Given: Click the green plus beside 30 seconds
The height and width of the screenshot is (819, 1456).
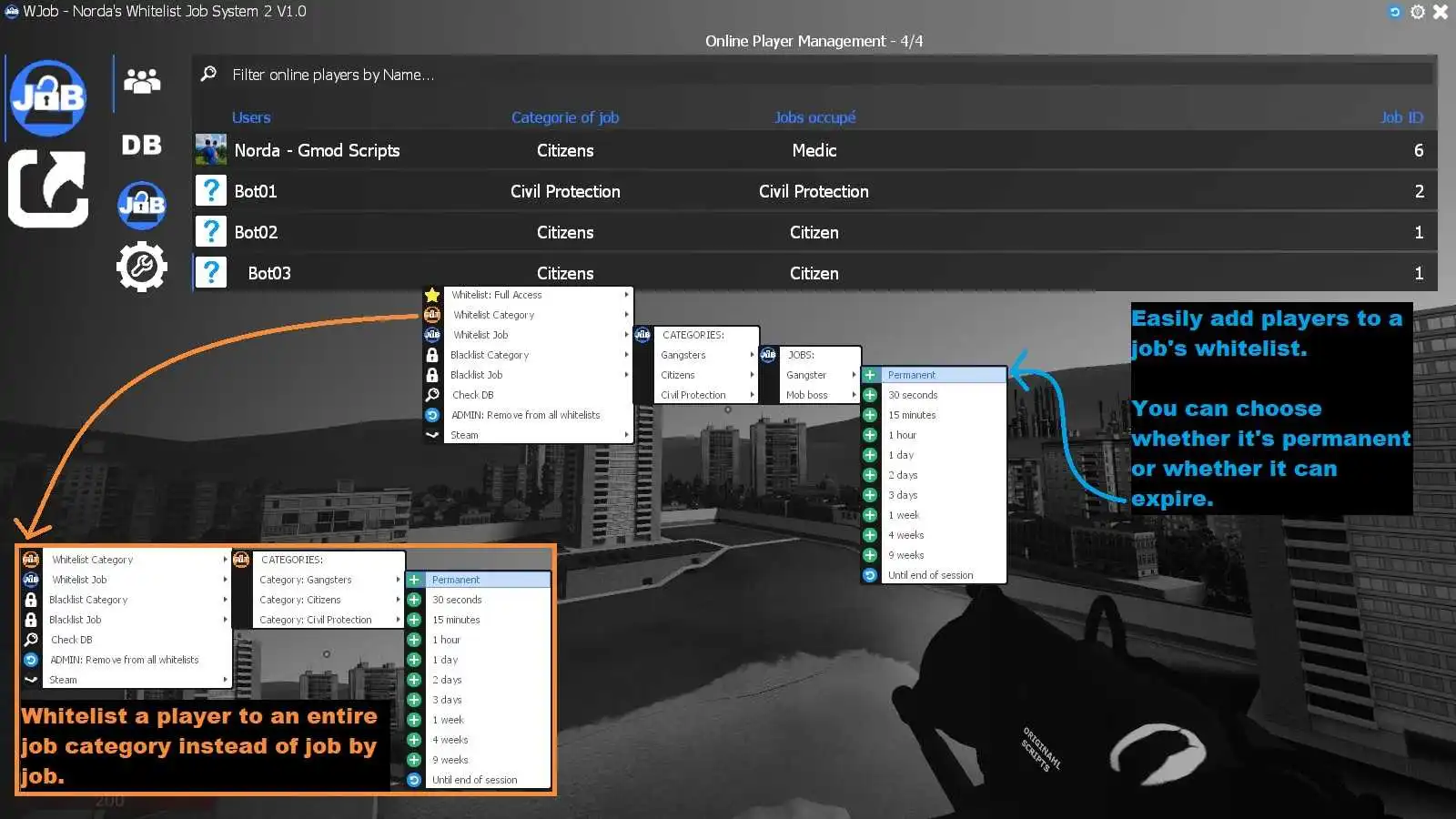Looking at the screenshot, I should pos(870,394).
